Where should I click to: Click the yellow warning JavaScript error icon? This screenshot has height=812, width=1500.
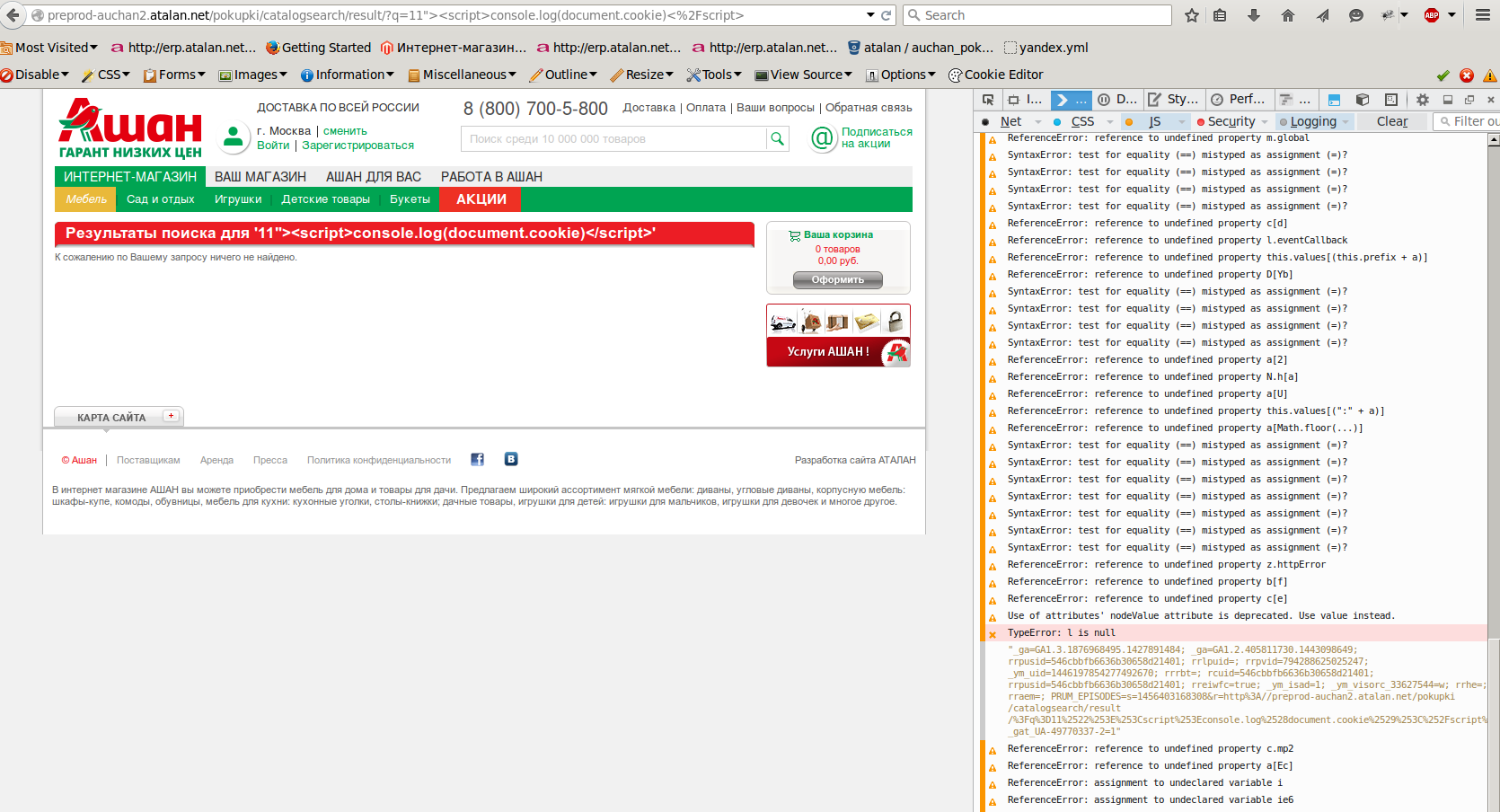1490,75
